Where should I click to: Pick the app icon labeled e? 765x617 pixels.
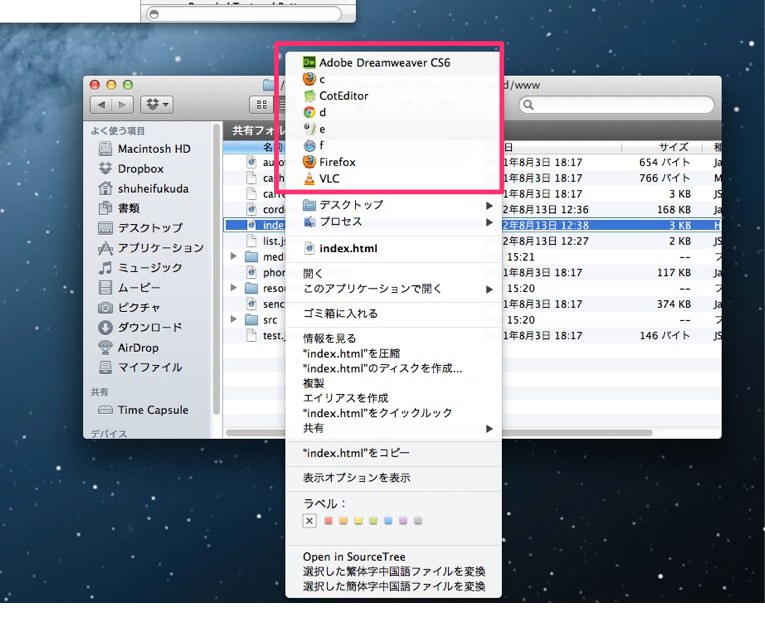tap(309, 129)
